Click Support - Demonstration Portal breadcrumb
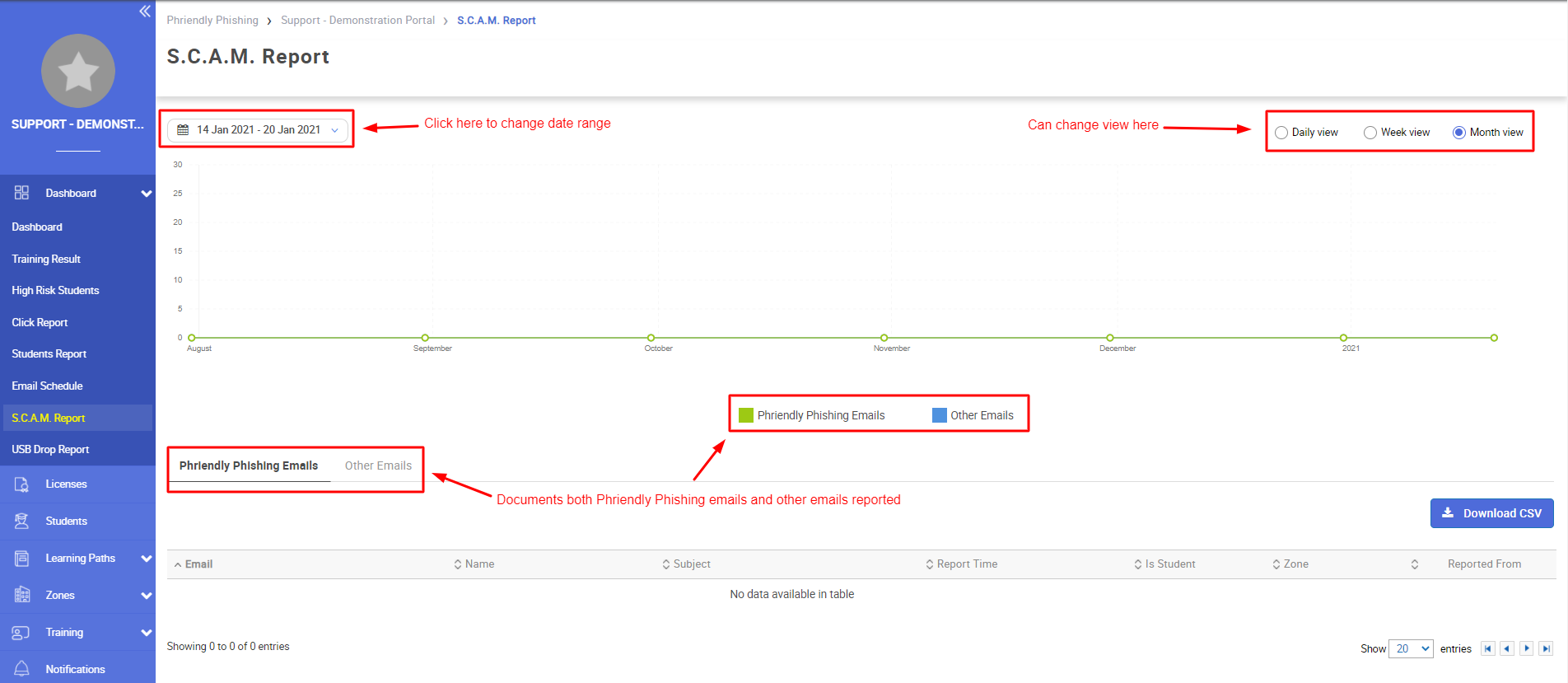The image size is (1568, 683). [357, 20]
